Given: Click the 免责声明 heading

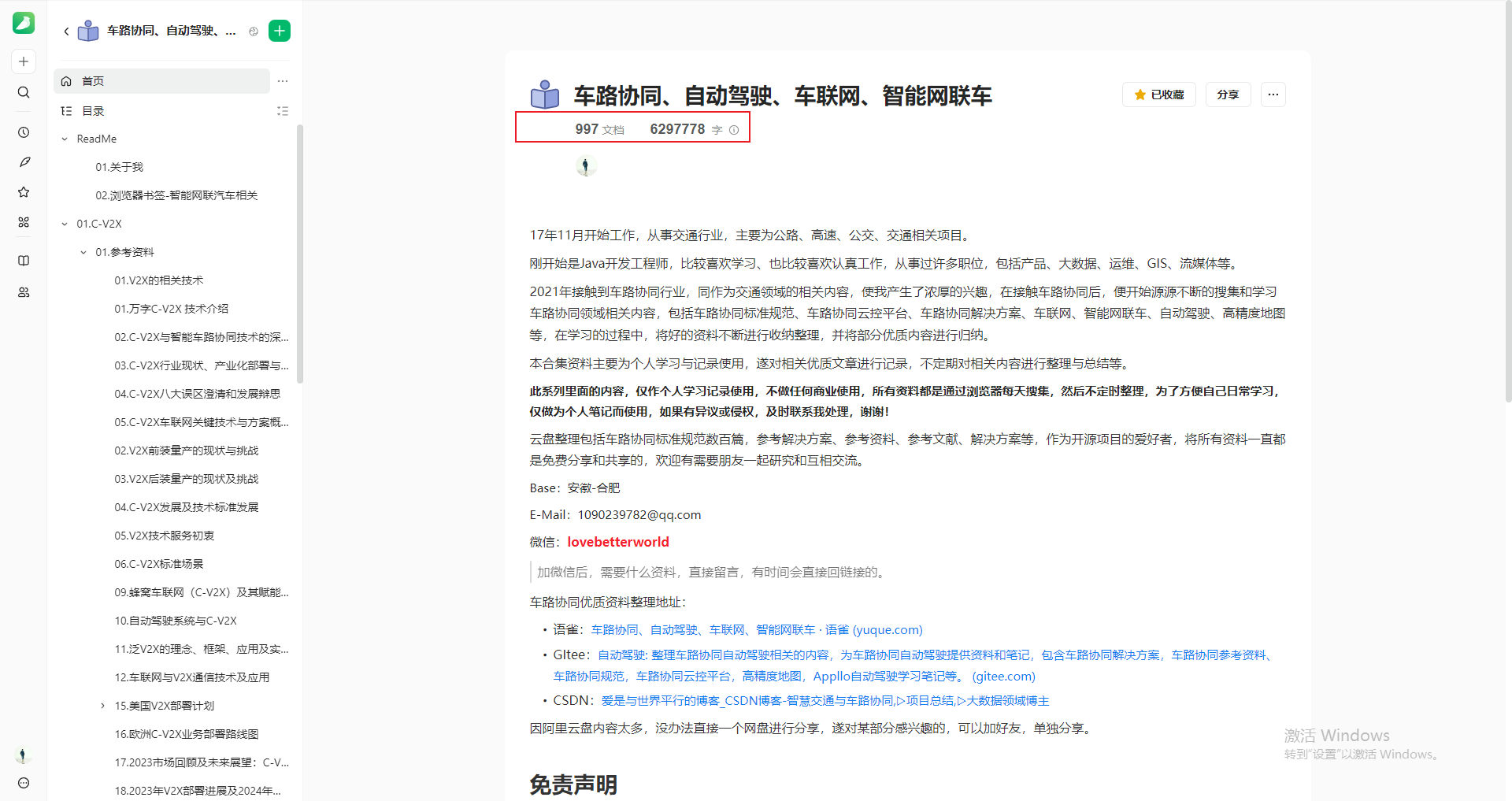Looking at the screenshot, I should click(x=573, y=784).
